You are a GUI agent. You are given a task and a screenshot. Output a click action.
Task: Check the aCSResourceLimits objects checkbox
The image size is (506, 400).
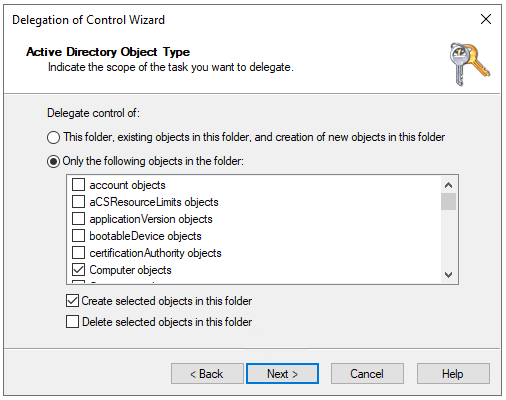click(78, 202)
